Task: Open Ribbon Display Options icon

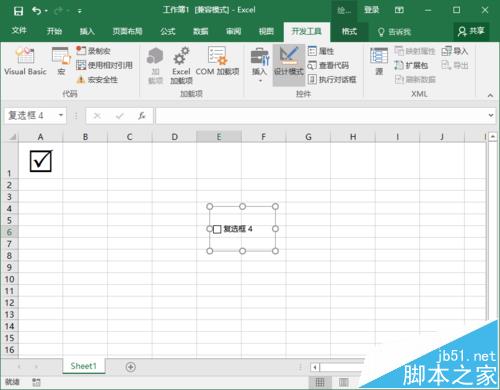Action: tap(399, 10)
